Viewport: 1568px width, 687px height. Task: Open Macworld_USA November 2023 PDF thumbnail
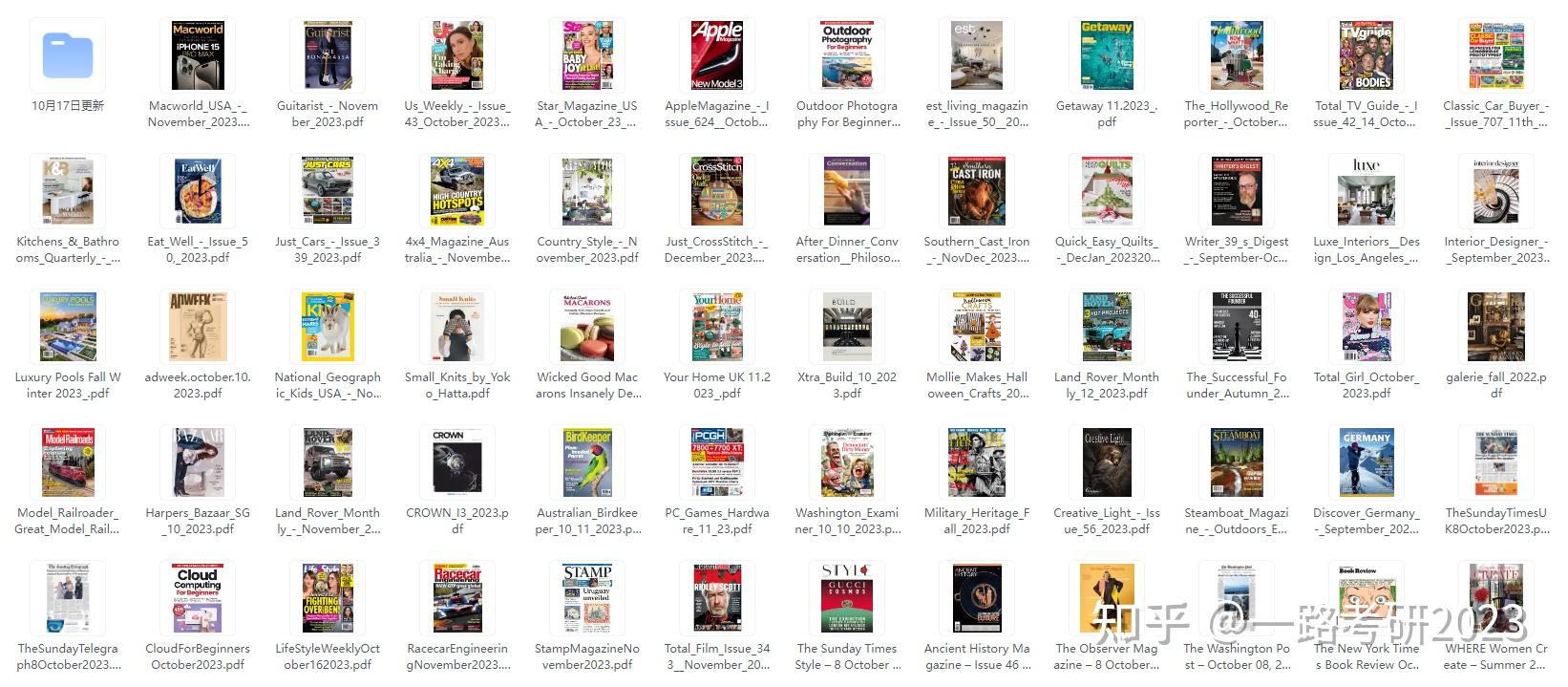(198, 55)
